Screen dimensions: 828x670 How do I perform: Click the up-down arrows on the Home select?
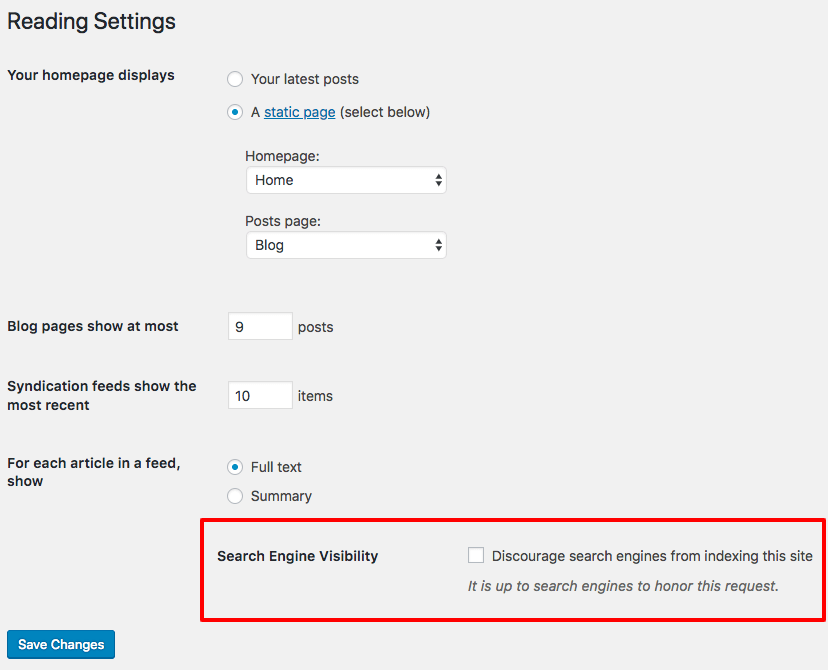(x=438, y=180)
